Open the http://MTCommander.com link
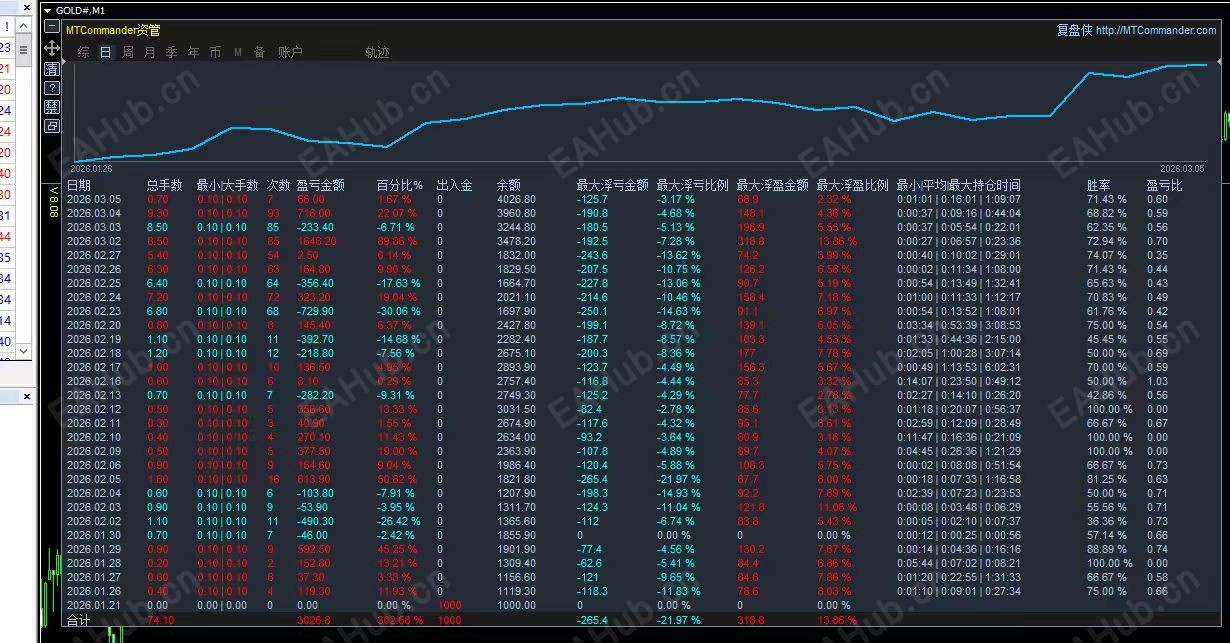Screen dimensions: 1230x643 (x=1156, y=30)
